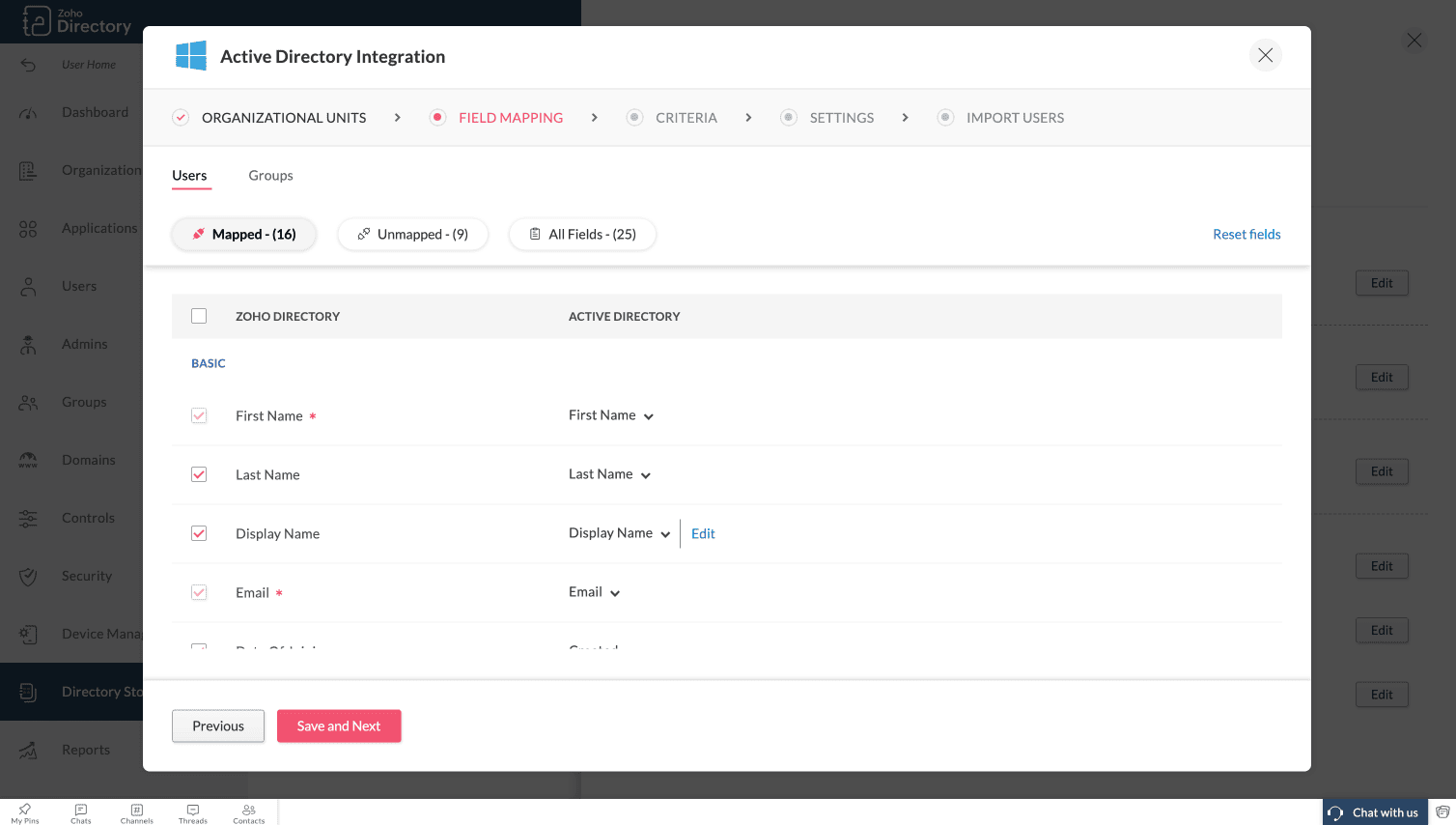Open My Pins in the bottom bar
This screenshot has height=825, width=1456.
point(25,813)
